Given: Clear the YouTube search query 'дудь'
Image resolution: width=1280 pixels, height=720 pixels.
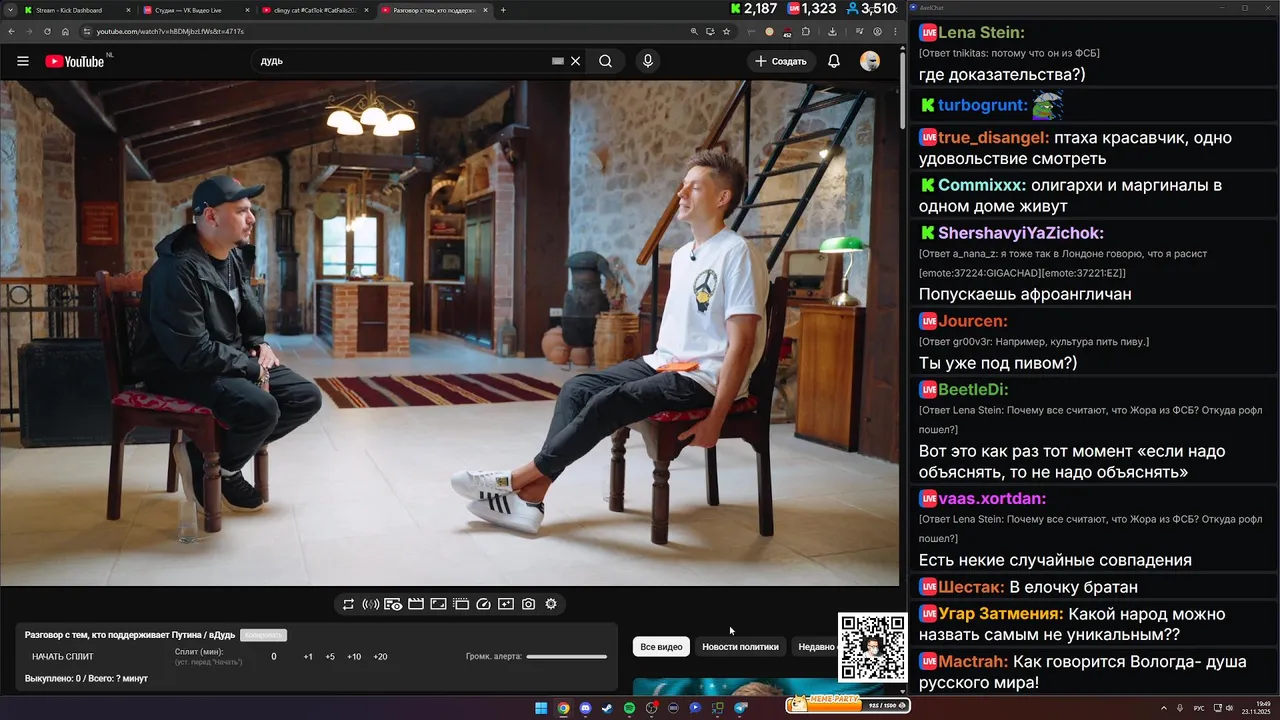Looking at the screenshot, I should 575,61.
